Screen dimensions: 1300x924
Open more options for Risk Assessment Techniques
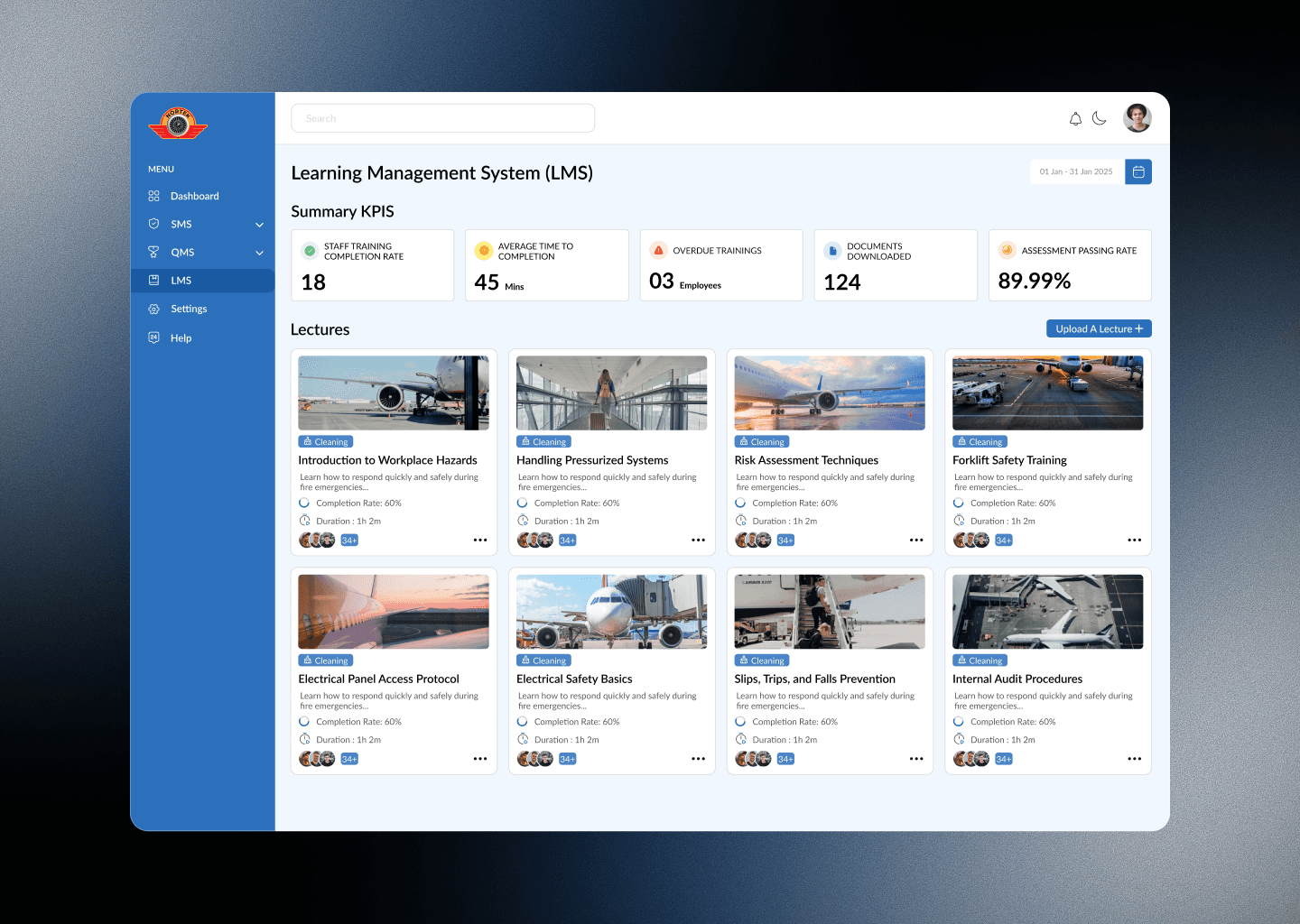[916, 541]
